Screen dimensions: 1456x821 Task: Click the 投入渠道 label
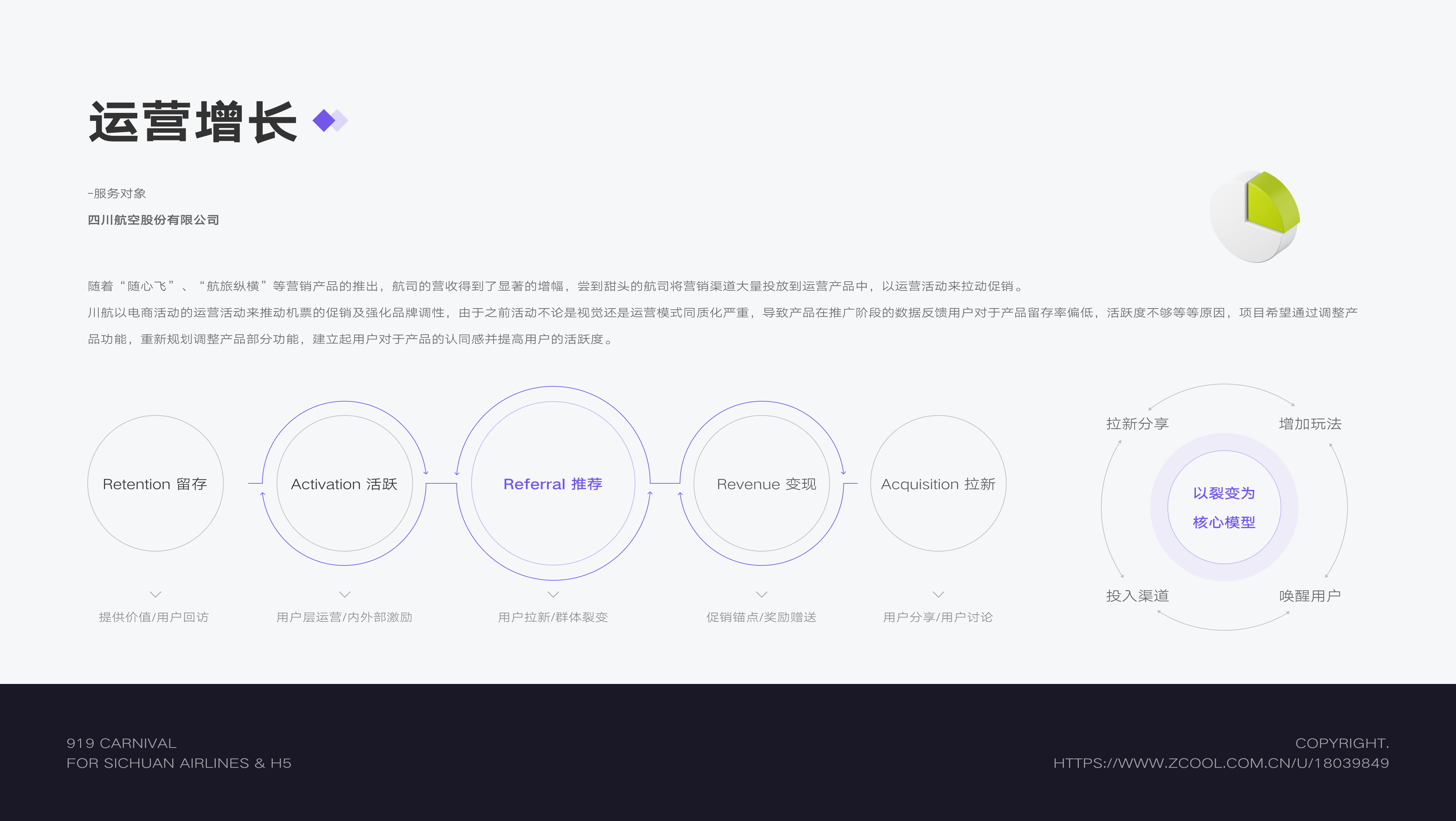tap(1137, 596)
